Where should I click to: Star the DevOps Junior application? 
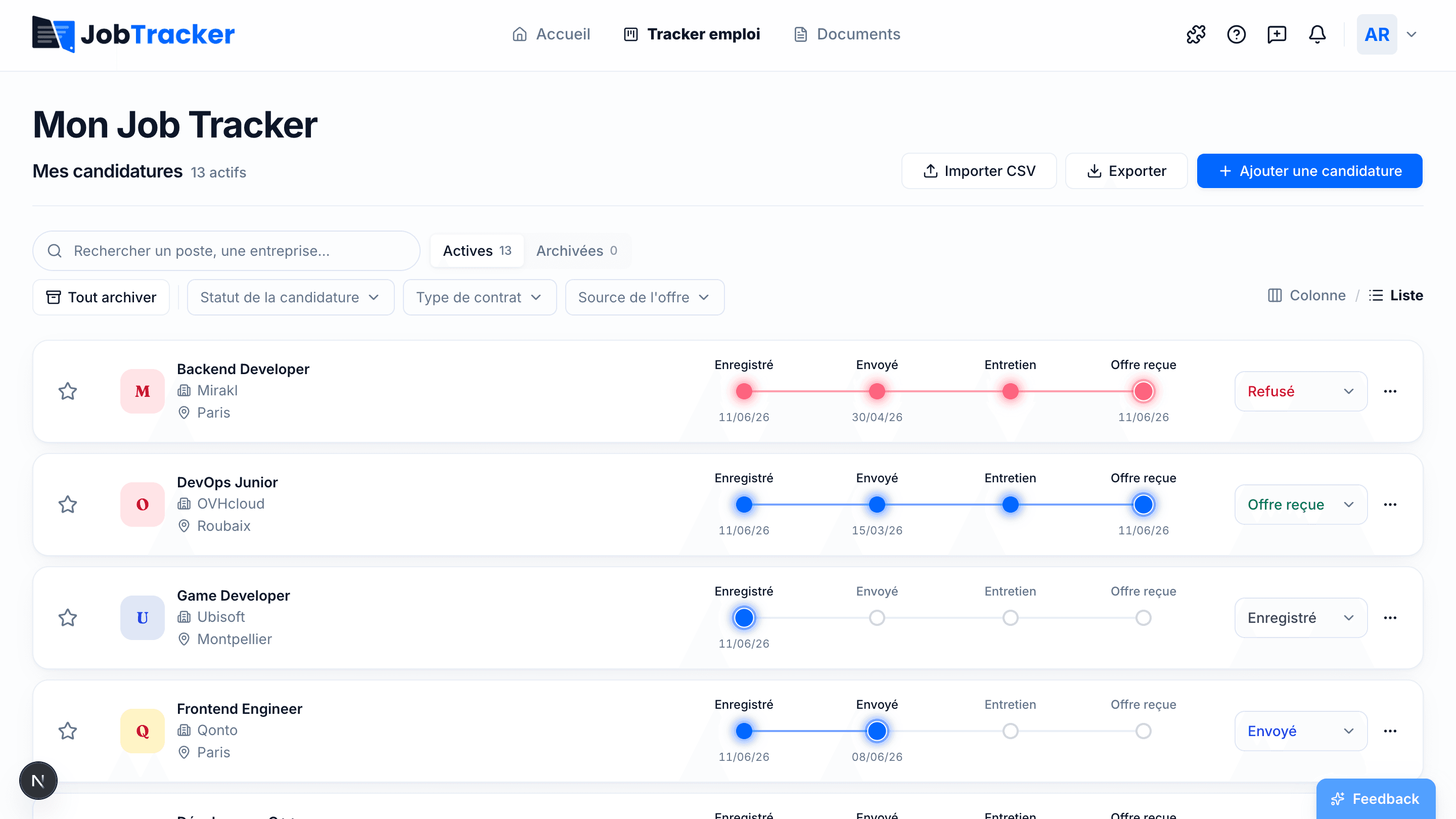[68, 504]
